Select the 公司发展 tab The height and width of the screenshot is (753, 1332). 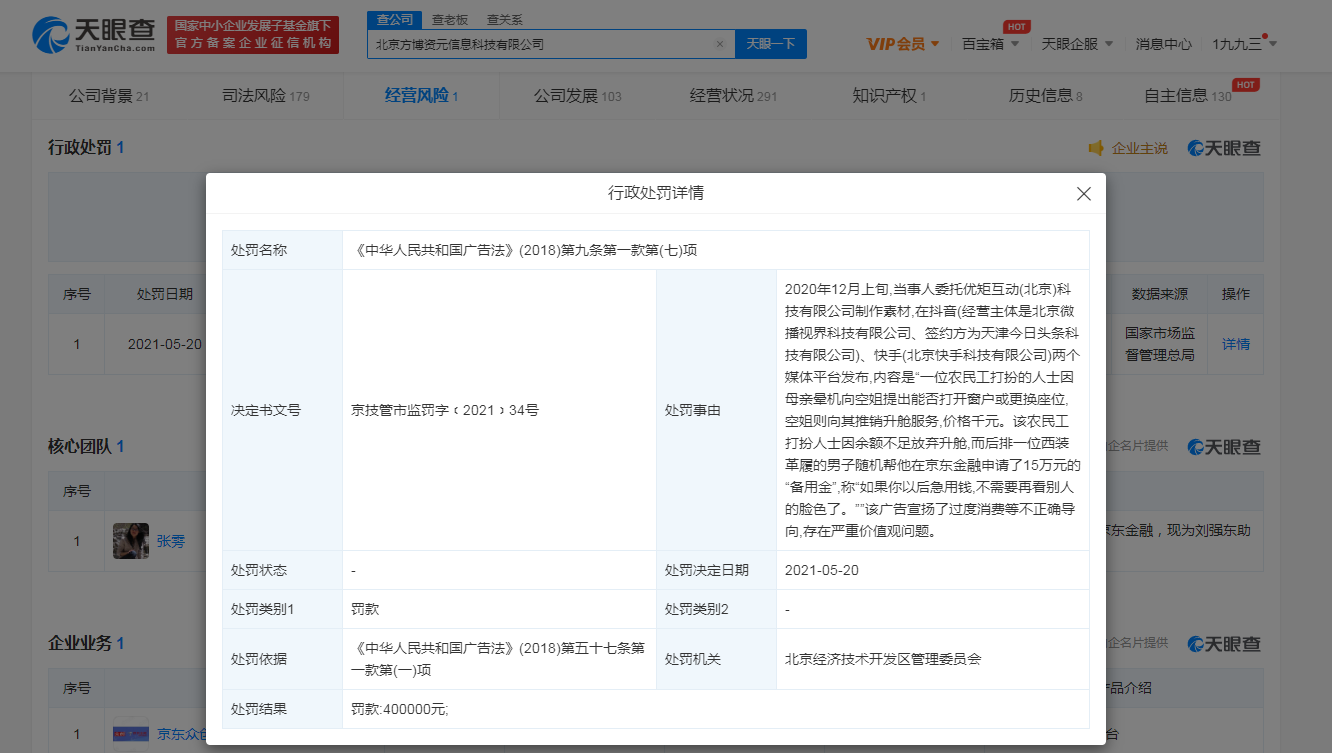coord(577,96)
